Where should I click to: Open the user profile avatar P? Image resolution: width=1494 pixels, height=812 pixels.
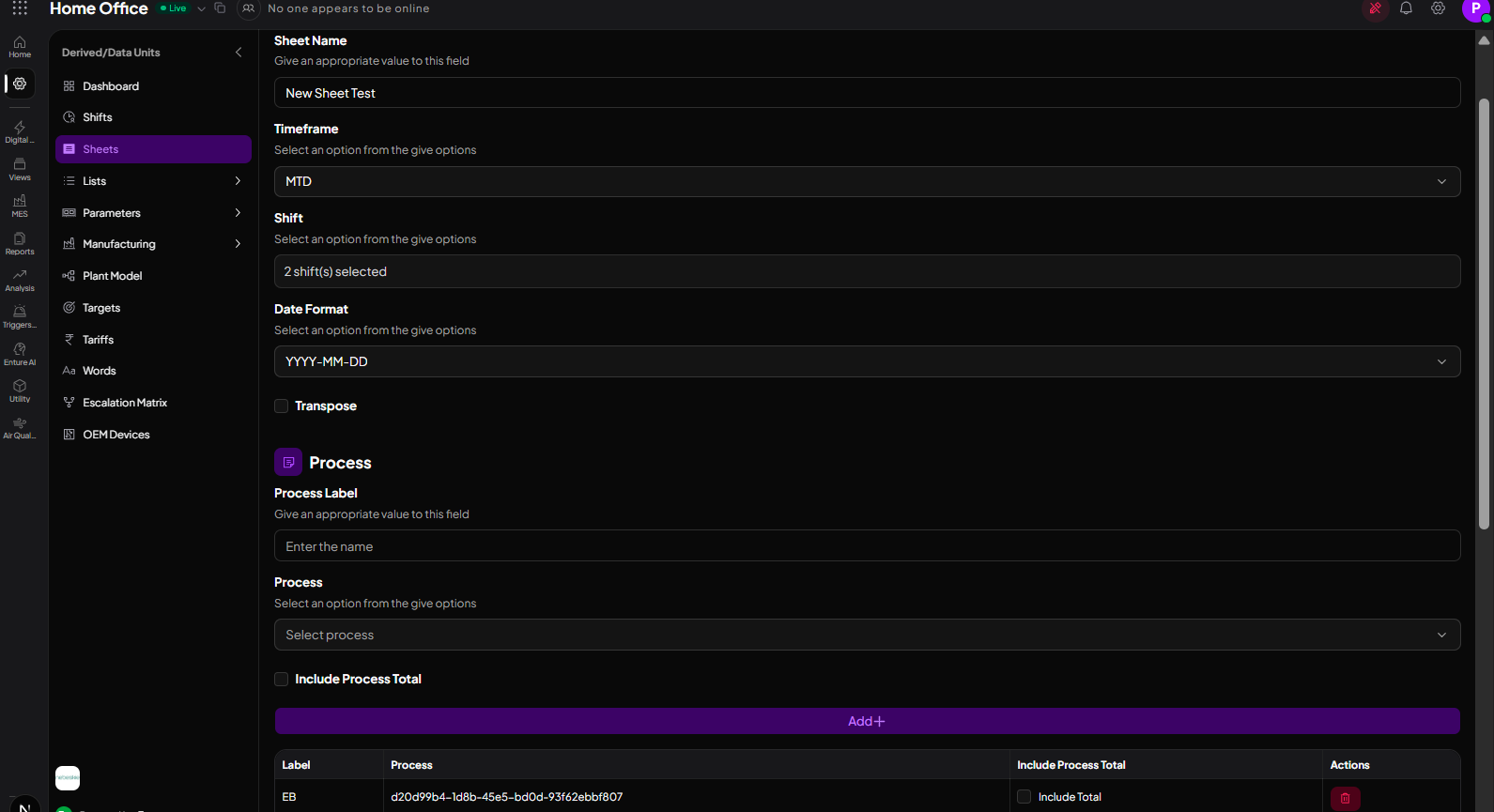pyautogui.click(x=1475, y=8)
